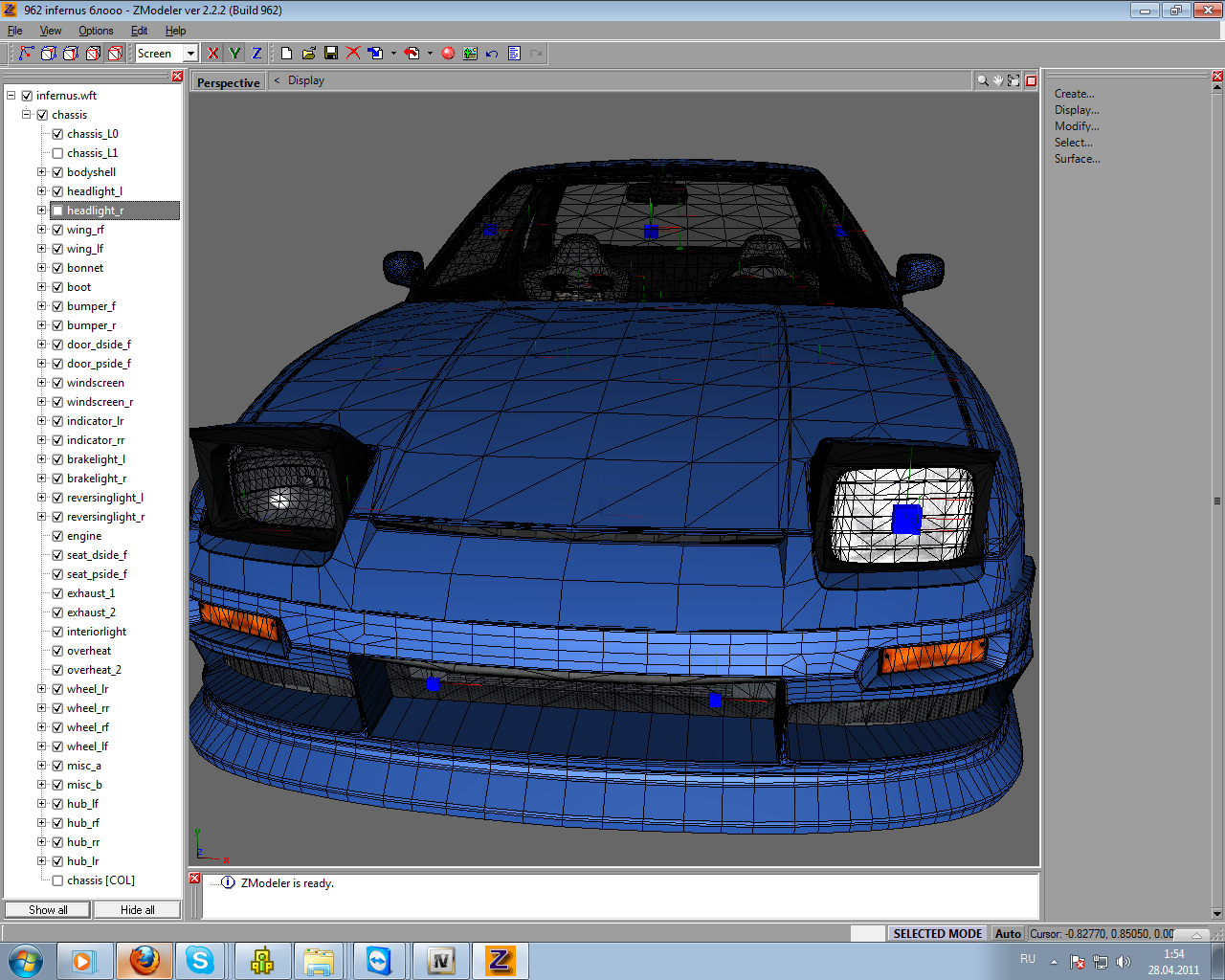This screenshot has width=1225, height=980.
Task: Select the viewport pan hand tool
Action: (x=997, y=81)
